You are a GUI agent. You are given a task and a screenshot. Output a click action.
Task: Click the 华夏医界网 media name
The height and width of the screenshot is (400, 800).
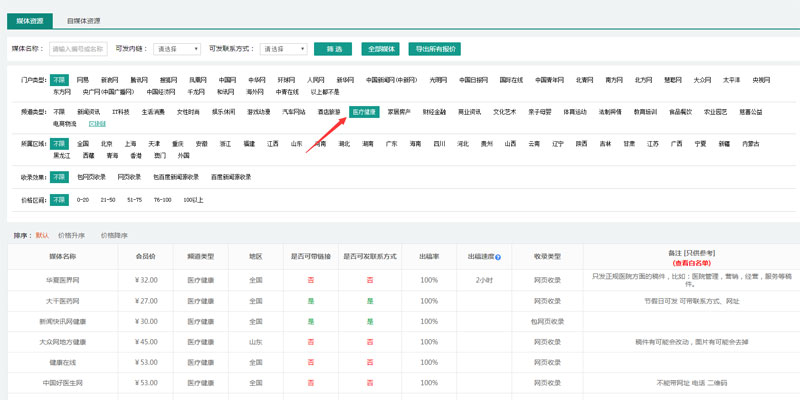pyautogui.click(x=63, y=280)
